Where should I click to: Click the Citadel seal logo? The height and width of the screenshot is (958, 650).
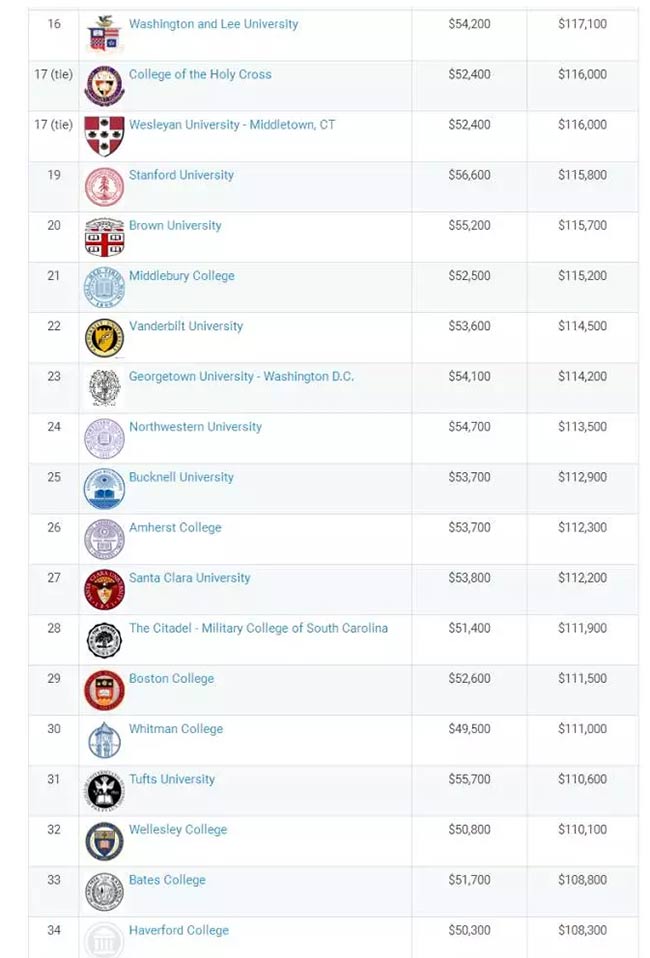click(104, 640)
